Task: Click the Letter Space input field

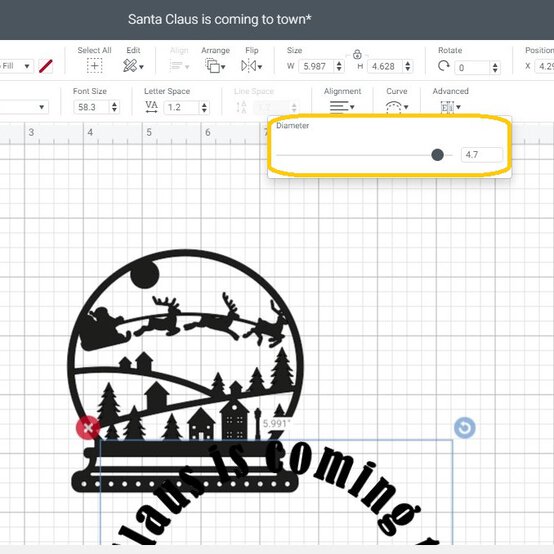Action: coord(182,107)
